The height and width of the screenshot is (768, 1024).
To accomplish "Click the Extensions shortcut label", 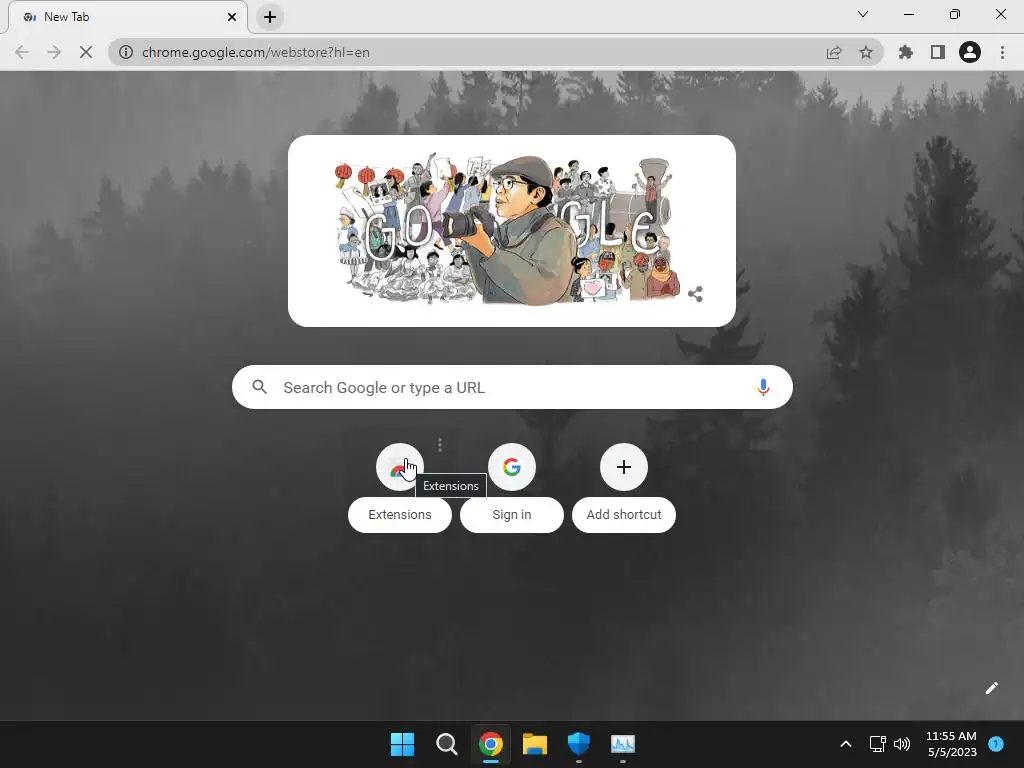I will click(x=400, y=515).
